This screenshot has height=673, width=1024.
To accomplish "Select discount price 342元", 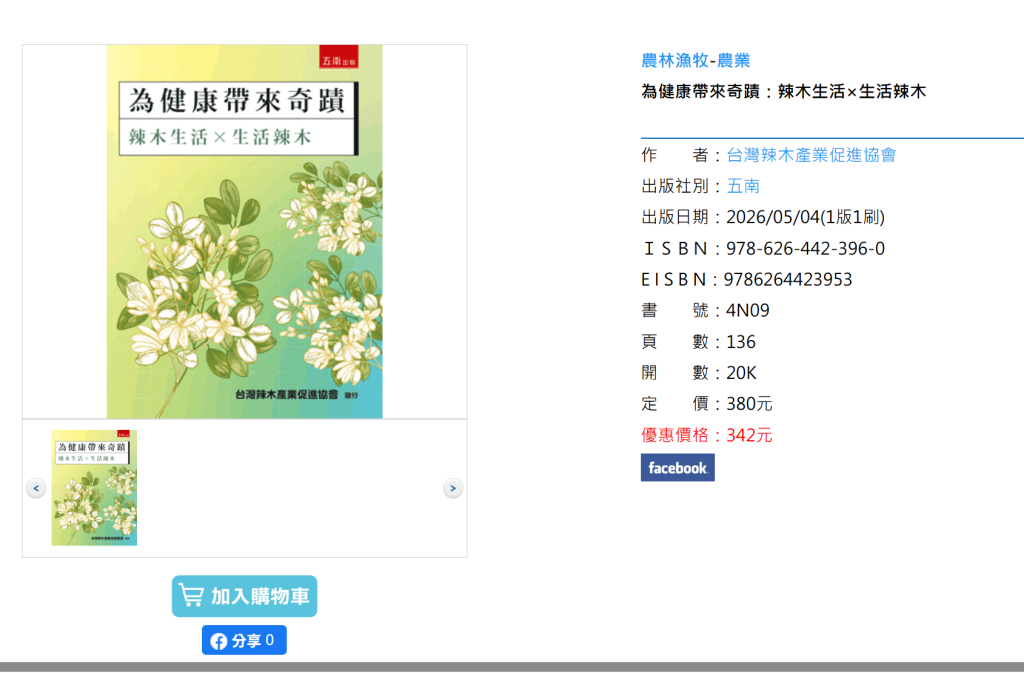I will click(749, 435).
